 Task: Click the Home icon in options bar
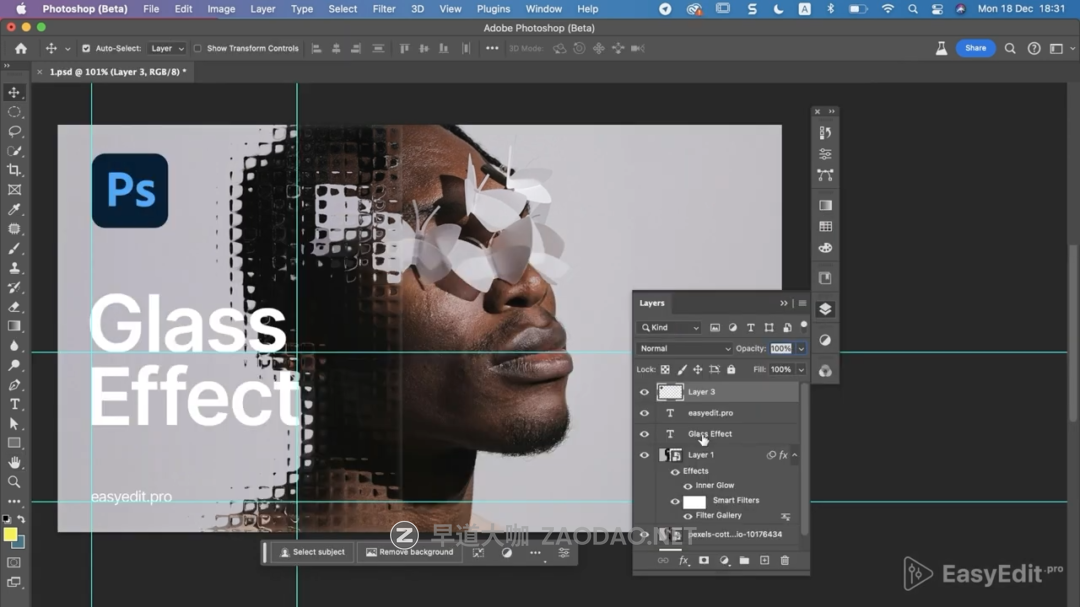click(x=21, y=48)
